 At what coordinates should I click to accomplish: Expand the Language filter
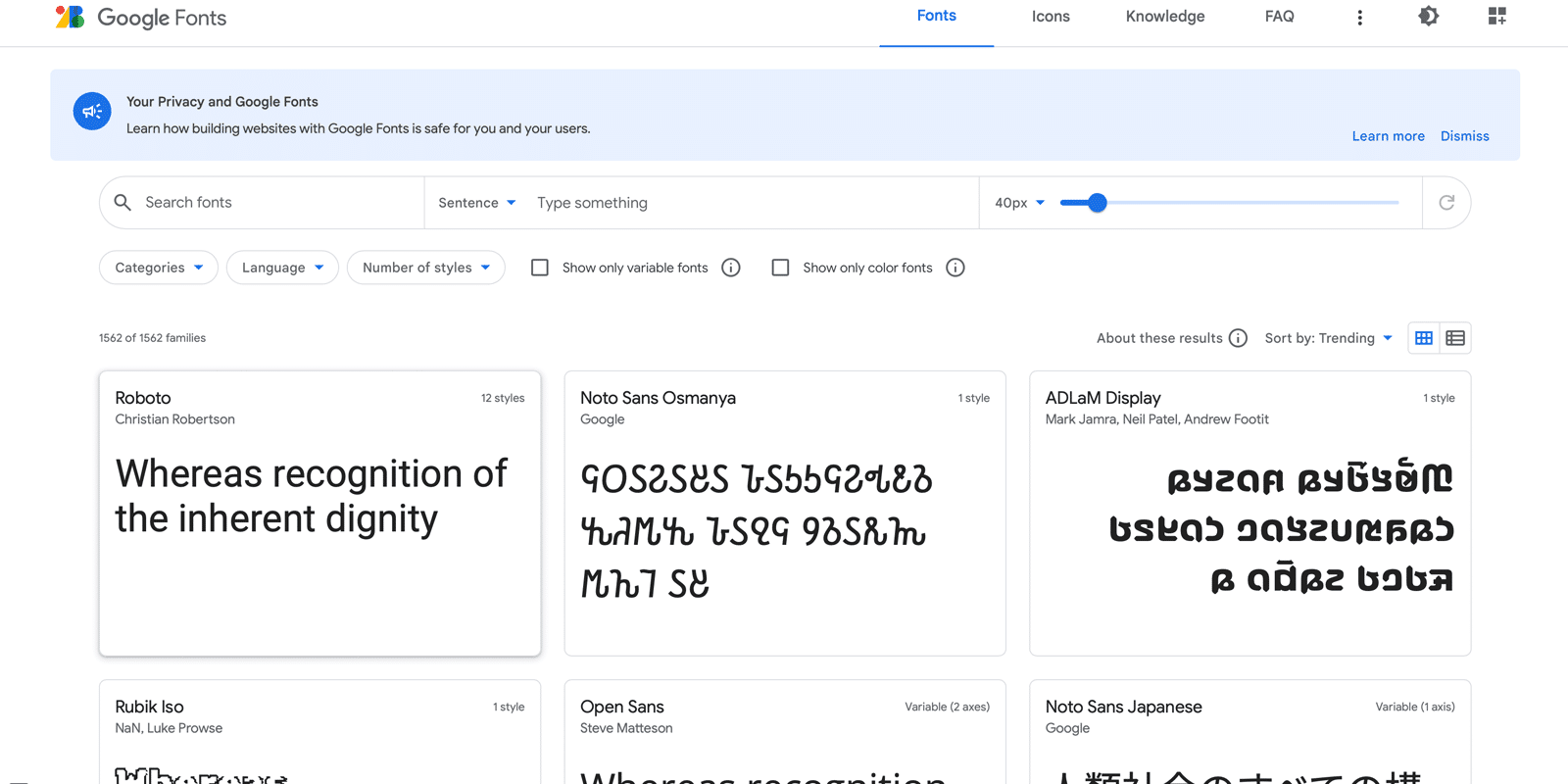pos(282,268)
